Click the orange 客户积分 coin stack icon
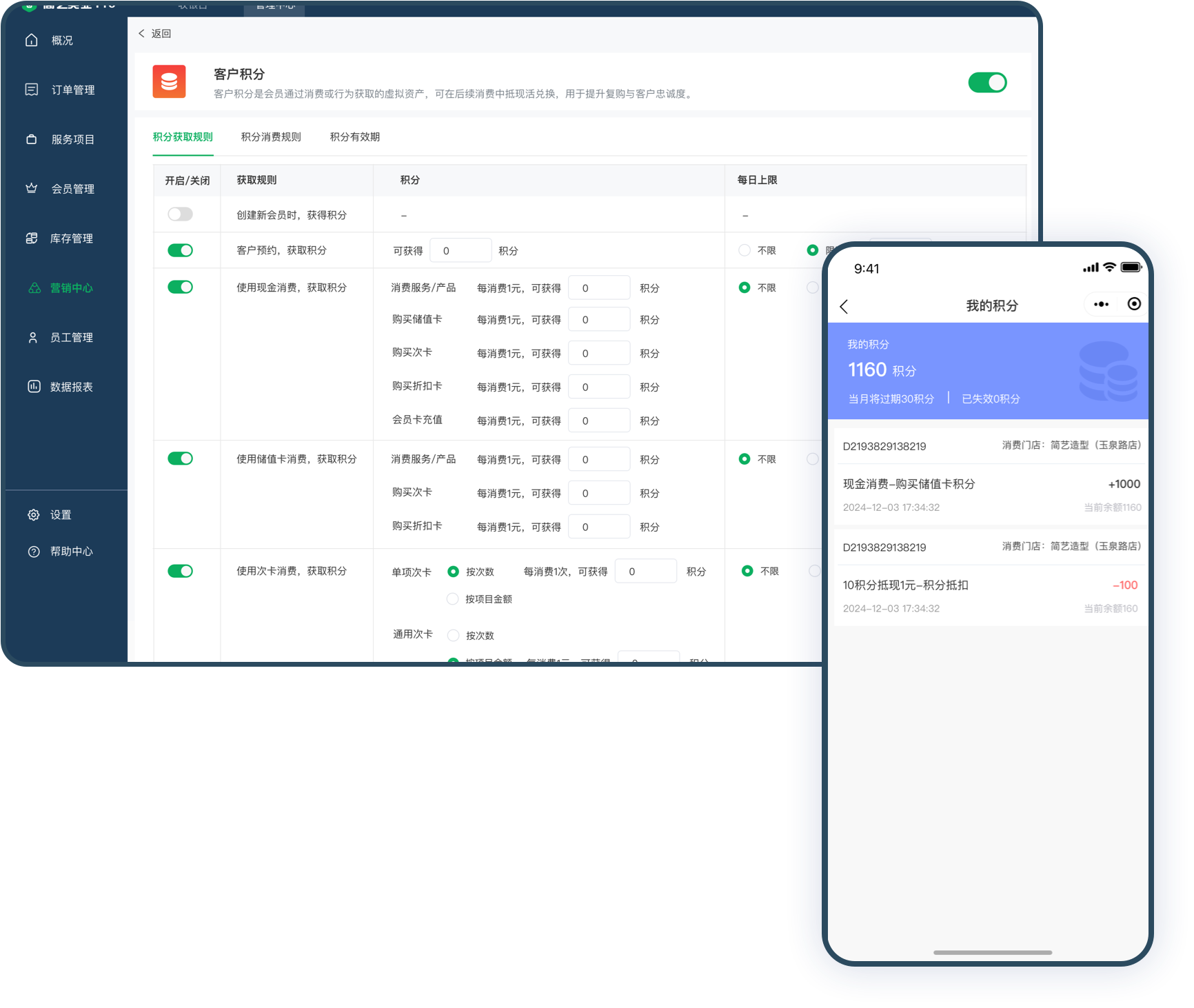The width and height of the screenshot is (1194, 1008). [169, 81]
